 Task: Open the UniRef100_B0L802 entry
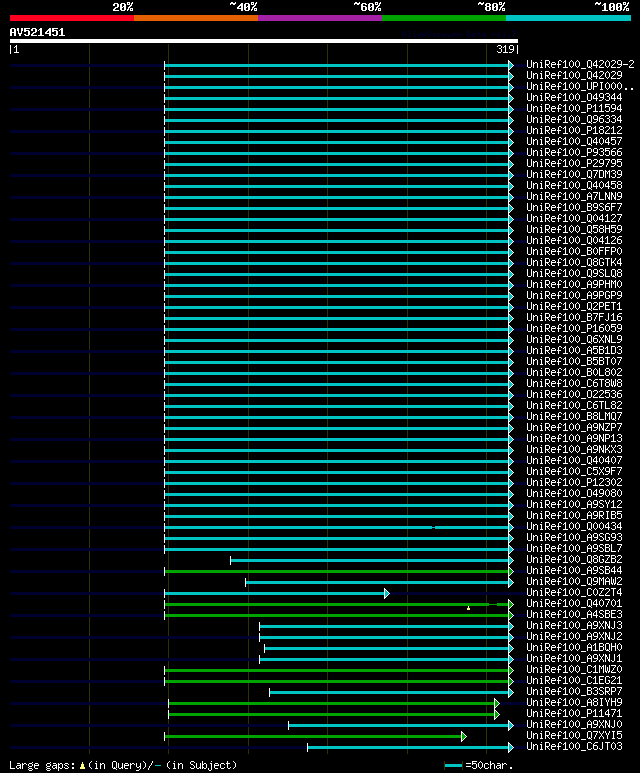pos(574,373)
